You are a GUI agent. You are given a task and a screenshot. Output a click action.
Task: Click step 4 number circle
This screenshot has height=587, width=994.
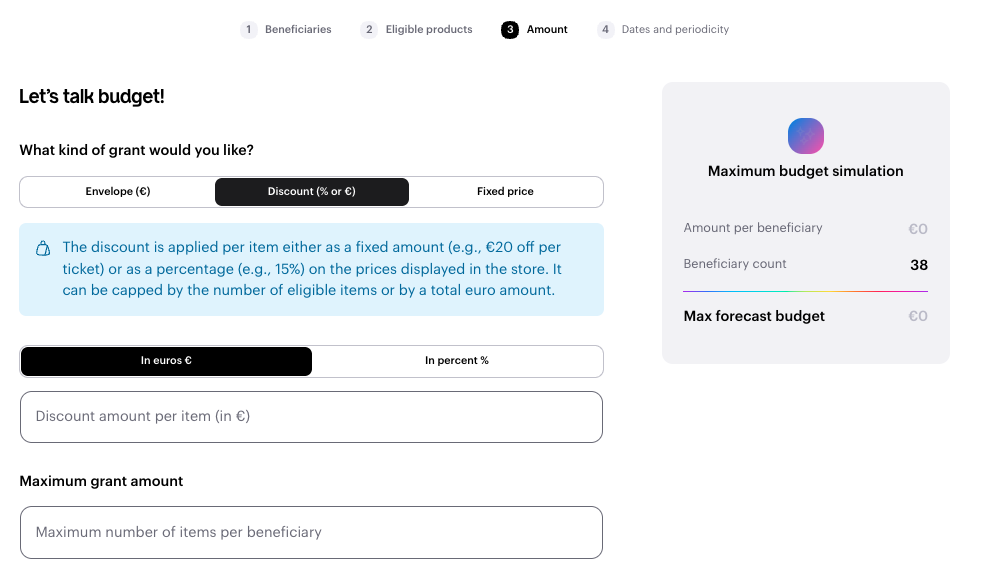pos(605,30)
